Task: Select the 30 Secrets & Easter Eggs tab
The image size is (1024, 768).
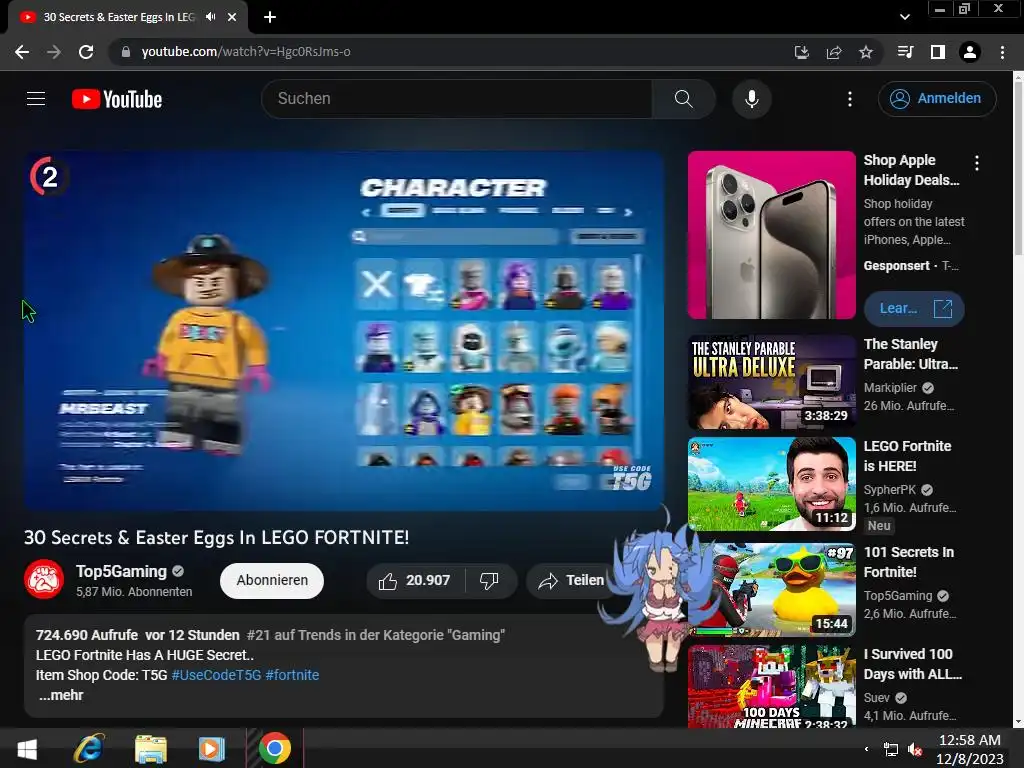Action: pos(119,17)
